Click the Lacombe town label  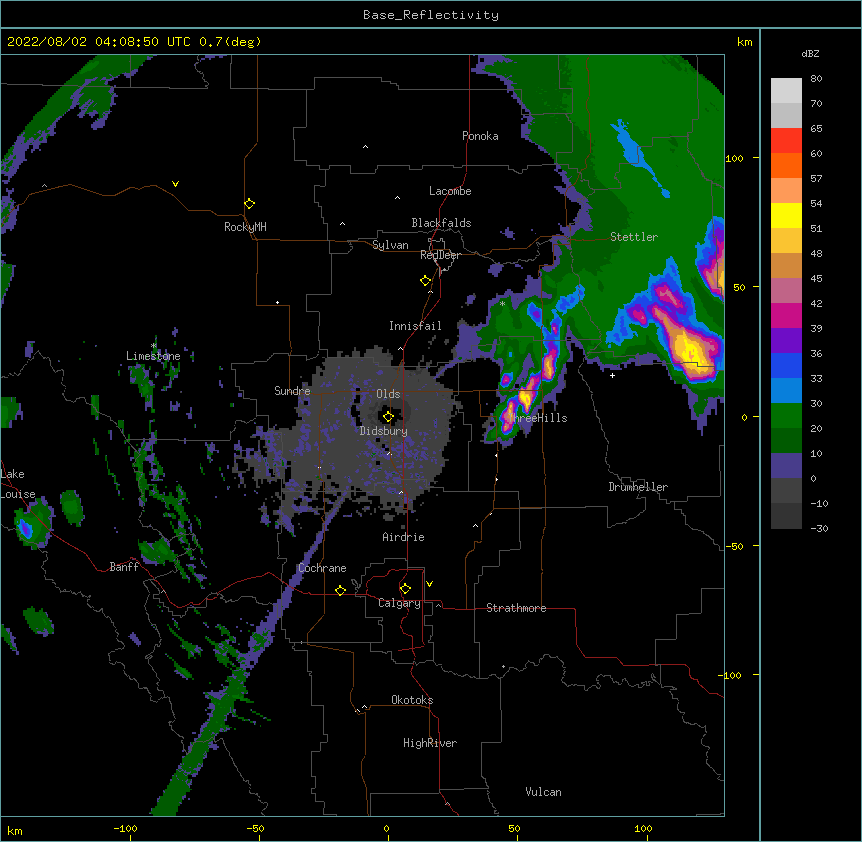[x=450, y=191]
